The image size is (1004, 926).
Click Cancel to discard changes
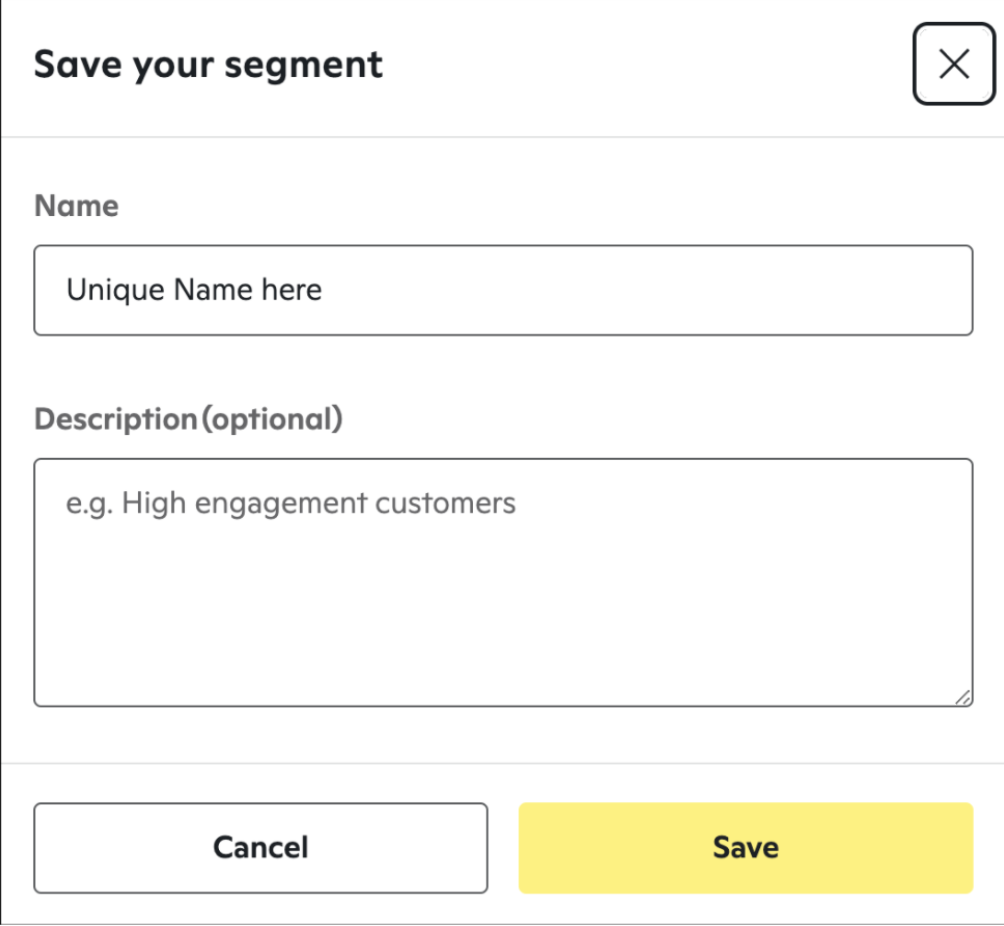(x=260, y=847)
